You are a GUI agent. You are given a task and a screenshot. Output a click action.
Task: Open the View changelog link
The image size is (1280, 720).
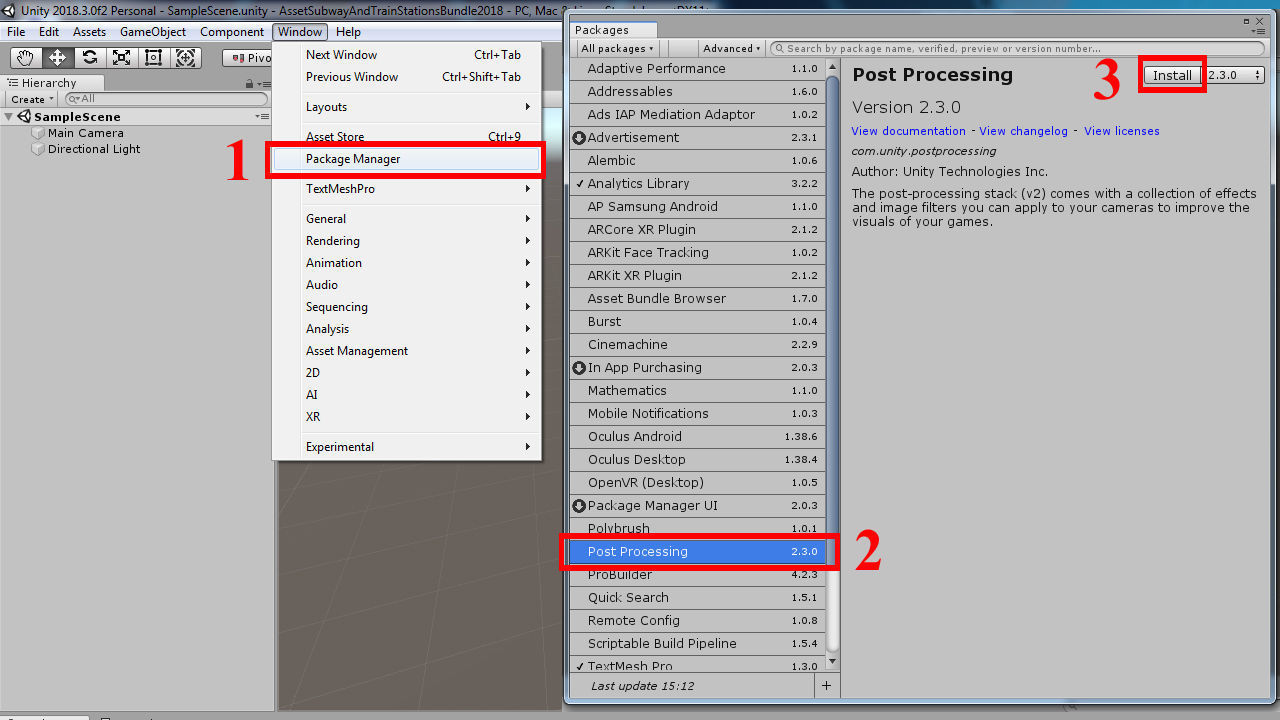tap(1024, 131)
